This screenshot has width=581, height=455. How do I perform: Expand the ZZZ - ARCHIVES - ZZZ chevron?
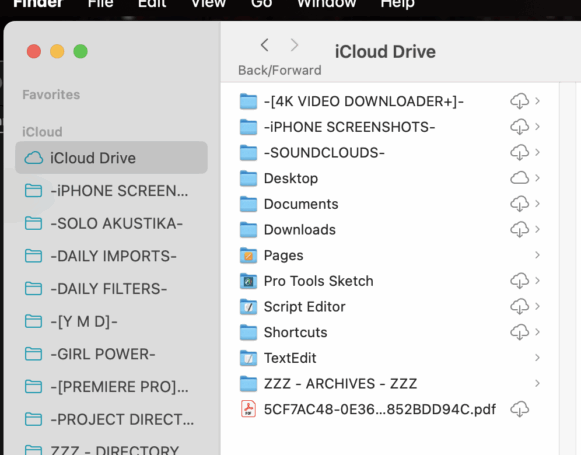(x=537, y=383)
